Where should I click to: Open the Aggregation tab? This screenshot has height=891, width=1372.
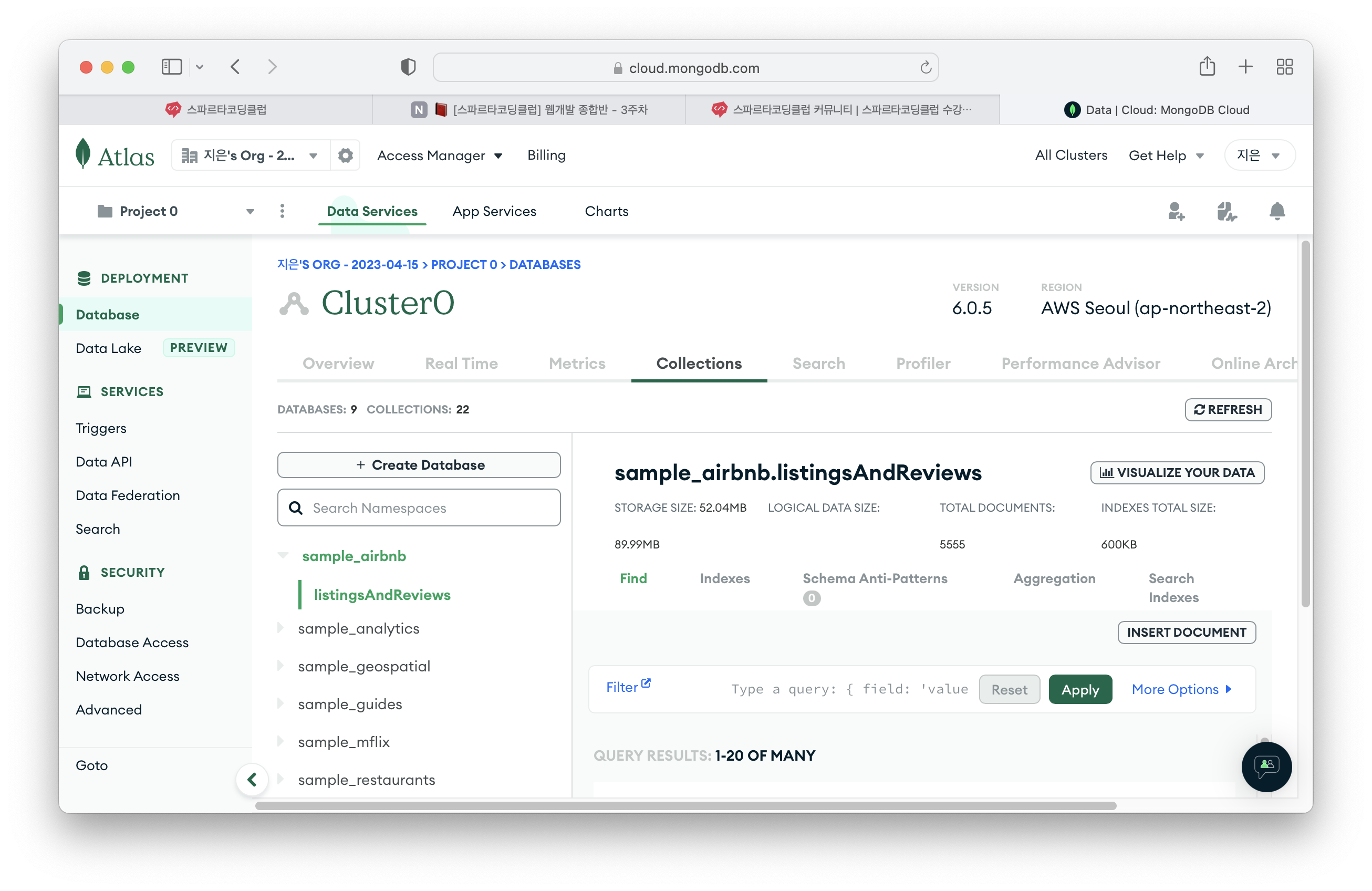pyautogui.click(x=1054, y=578)
